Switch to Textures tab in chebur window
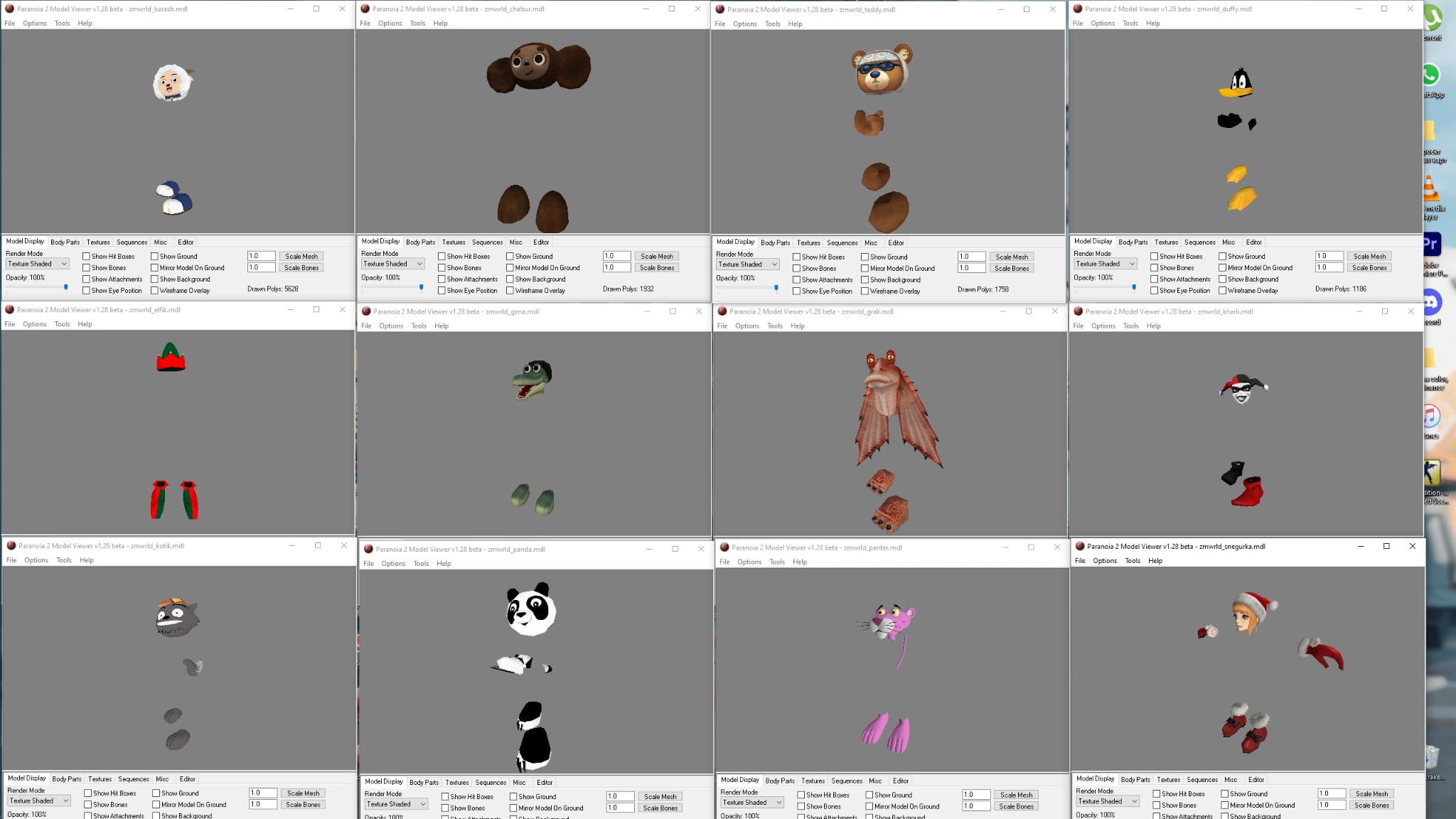Image resolution: width=1456 pixels, height=819 pixels. [x=454, y=242]
